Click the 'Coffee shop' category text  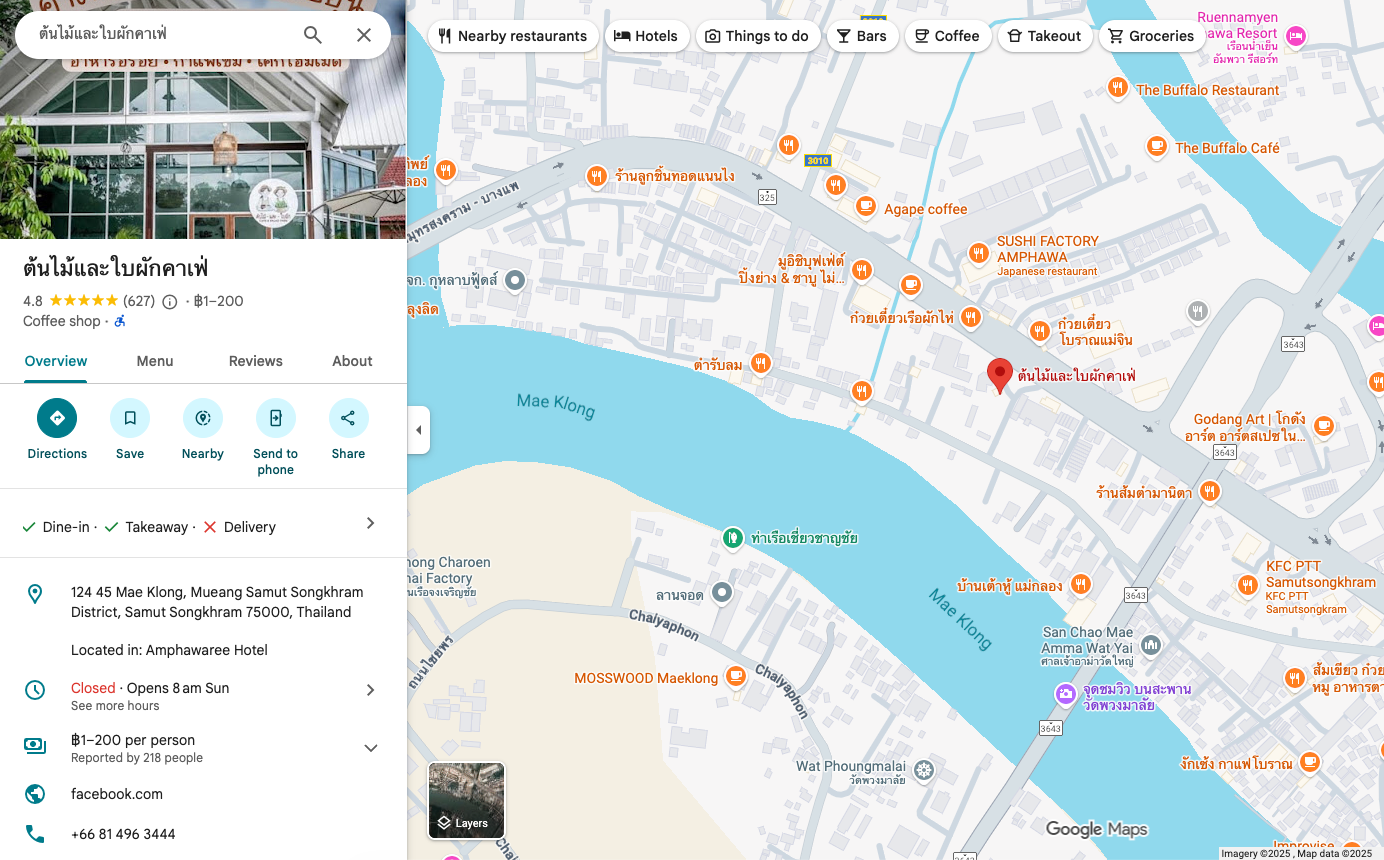62,321
